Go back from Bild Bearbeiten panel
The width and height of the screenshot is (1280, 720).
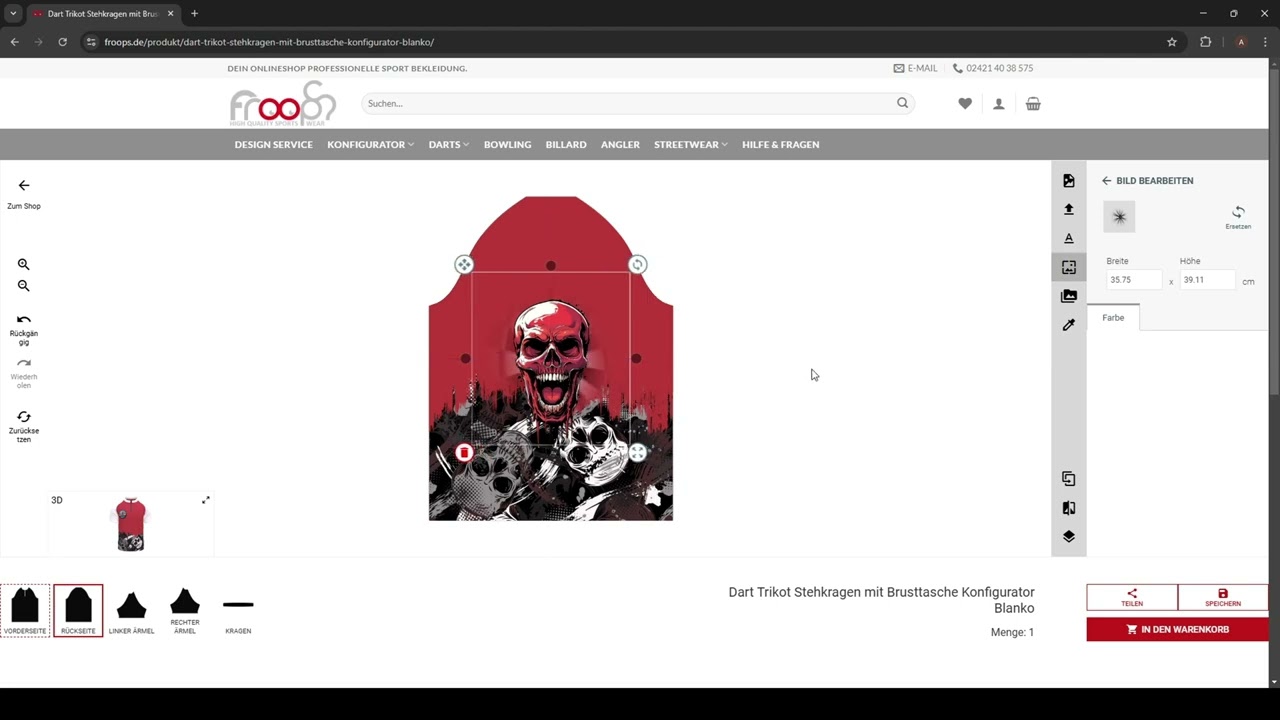point(1106,181)
